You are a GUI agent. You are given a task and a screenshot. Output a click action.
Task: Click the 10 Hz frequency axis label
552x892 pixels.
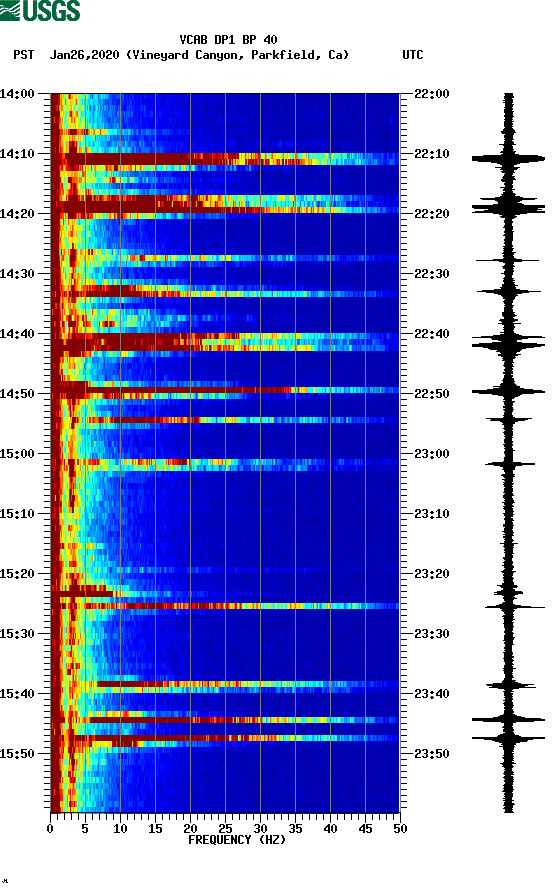tap(120, 829)
